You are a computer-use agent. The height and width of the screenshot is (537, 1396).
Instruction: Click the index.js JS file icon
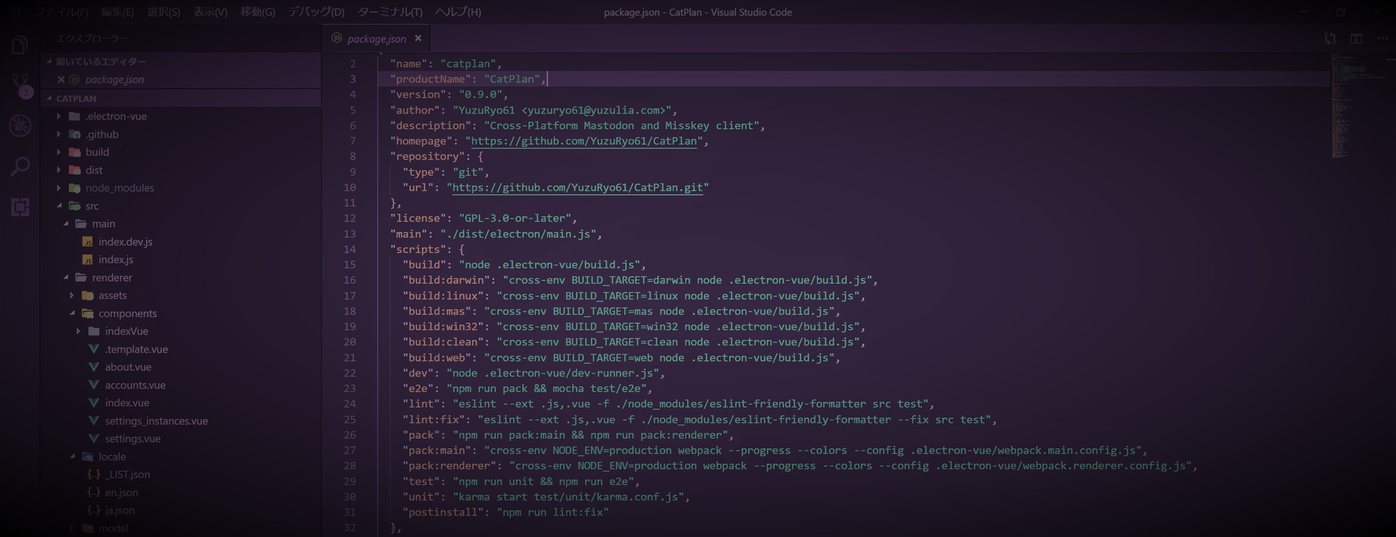click(87, 260)
